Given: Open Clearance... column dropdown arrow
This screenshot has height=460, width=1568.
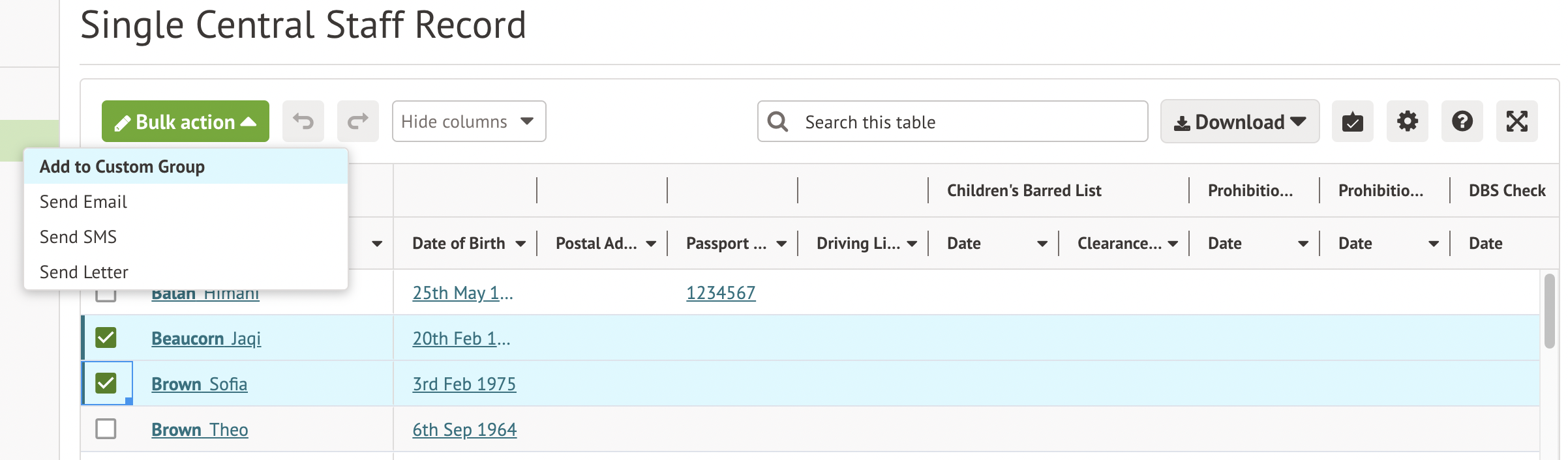Looking at the screenshot, I should [1173, 244].
